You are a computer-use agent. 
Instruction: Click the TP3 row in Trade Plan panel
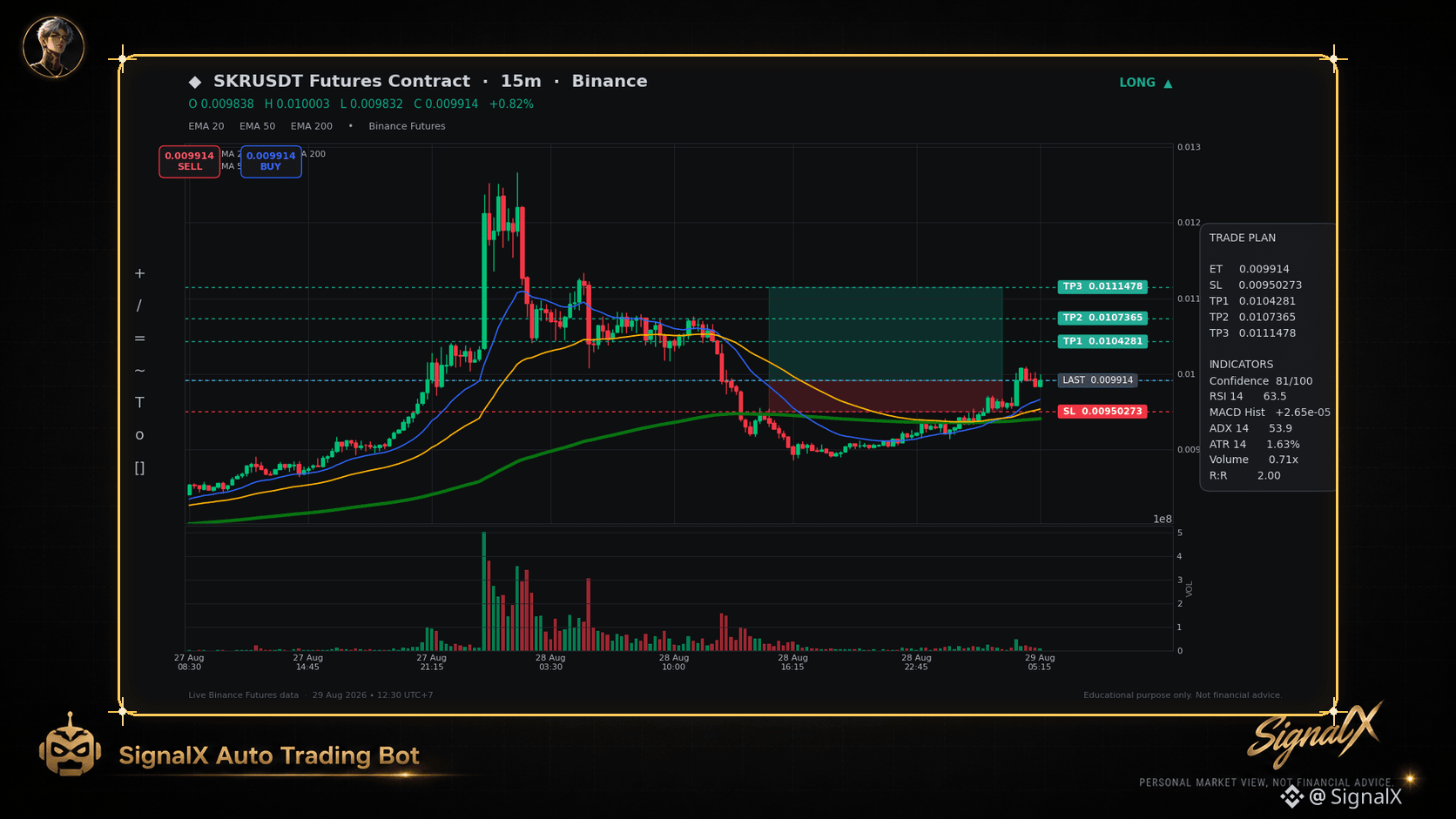coord(1252,332)
